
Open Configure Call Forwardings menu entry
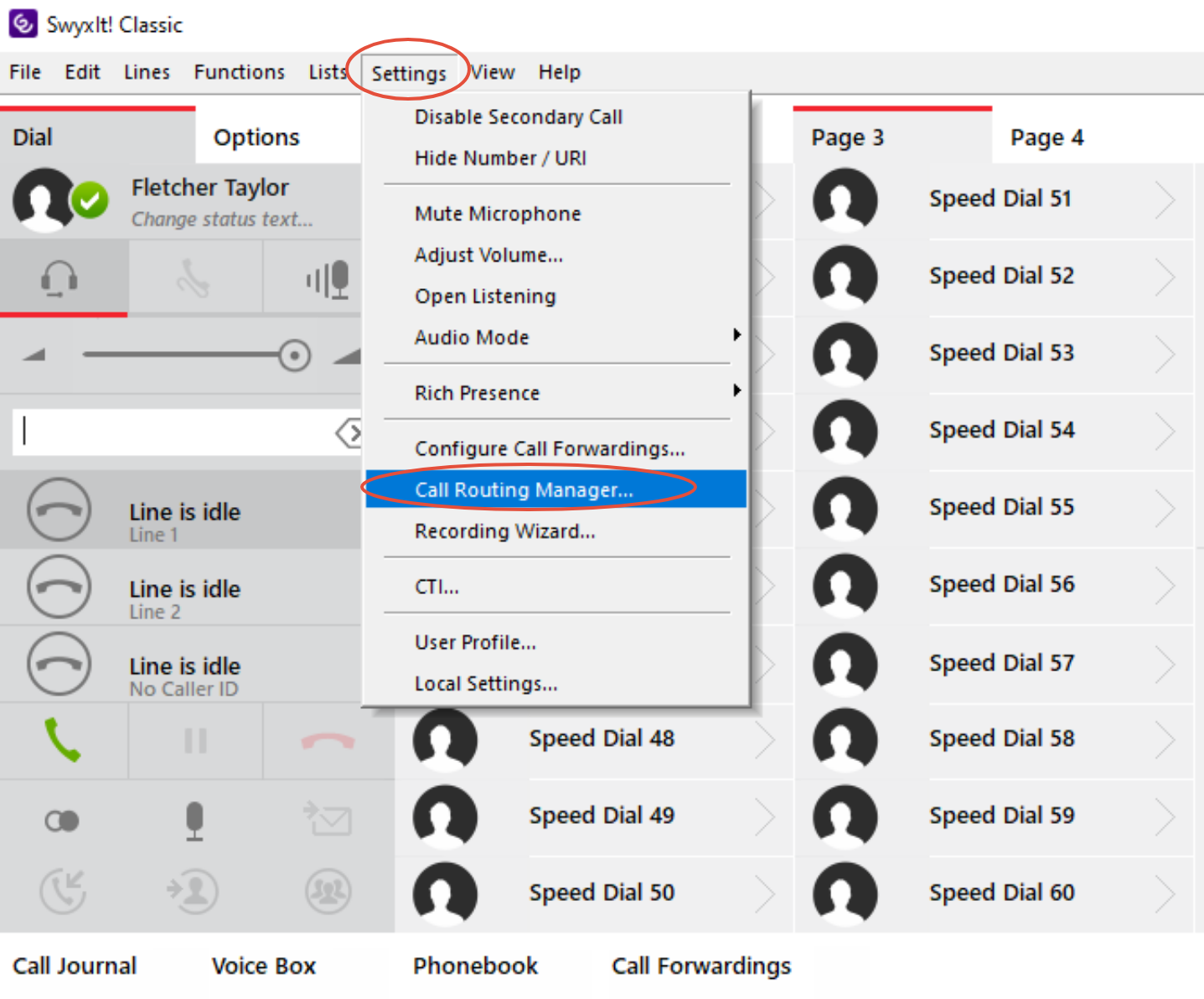click(x=556, y=448)
